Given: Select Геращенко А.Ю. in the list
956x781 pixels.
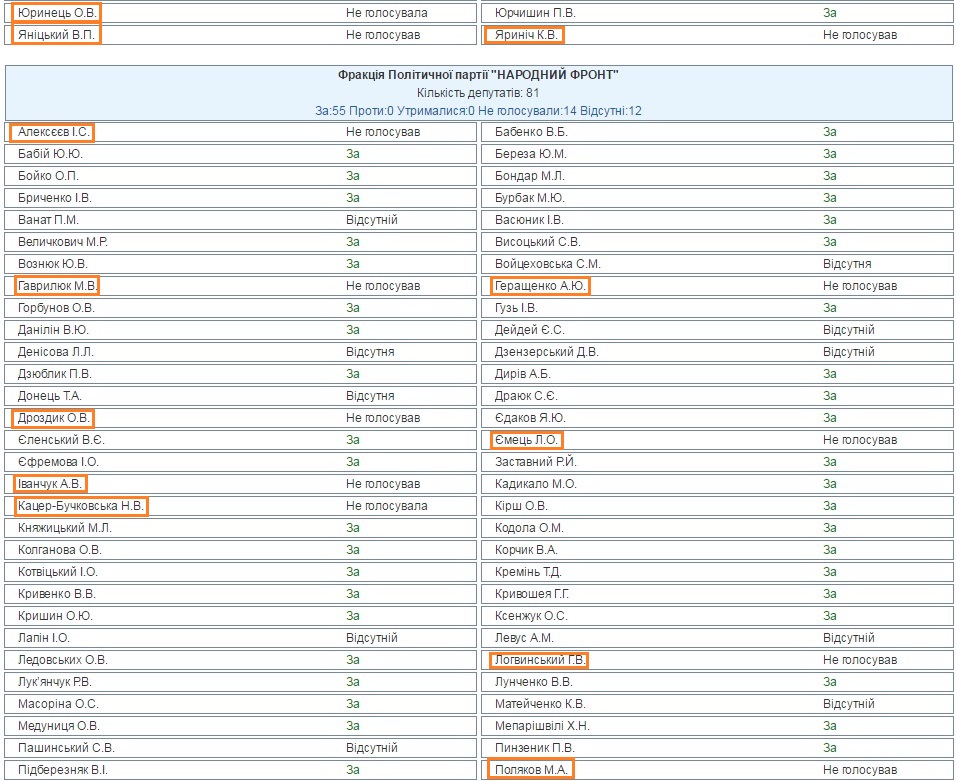Looking at the screenshot, I should pyautogui.click(x=540, y=286).
